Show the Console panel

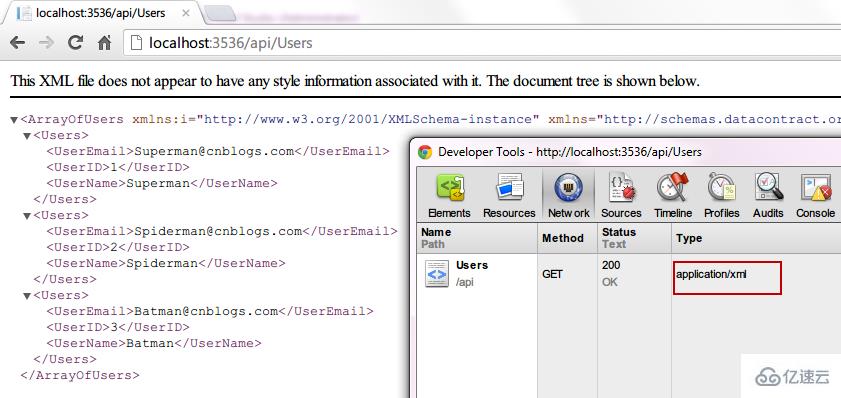coord(815,195)
